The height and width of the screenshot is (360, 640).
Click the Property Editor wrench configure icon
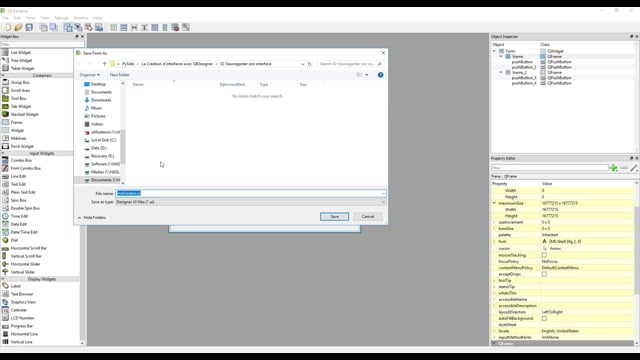click(x=634, y=168)
